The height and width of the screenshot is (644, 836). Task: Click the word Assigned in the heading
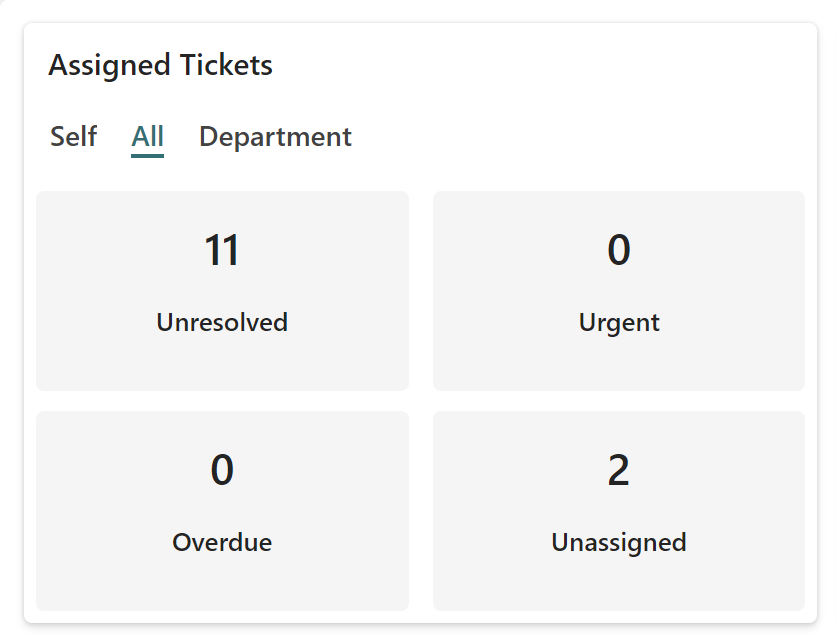[110, 65]
